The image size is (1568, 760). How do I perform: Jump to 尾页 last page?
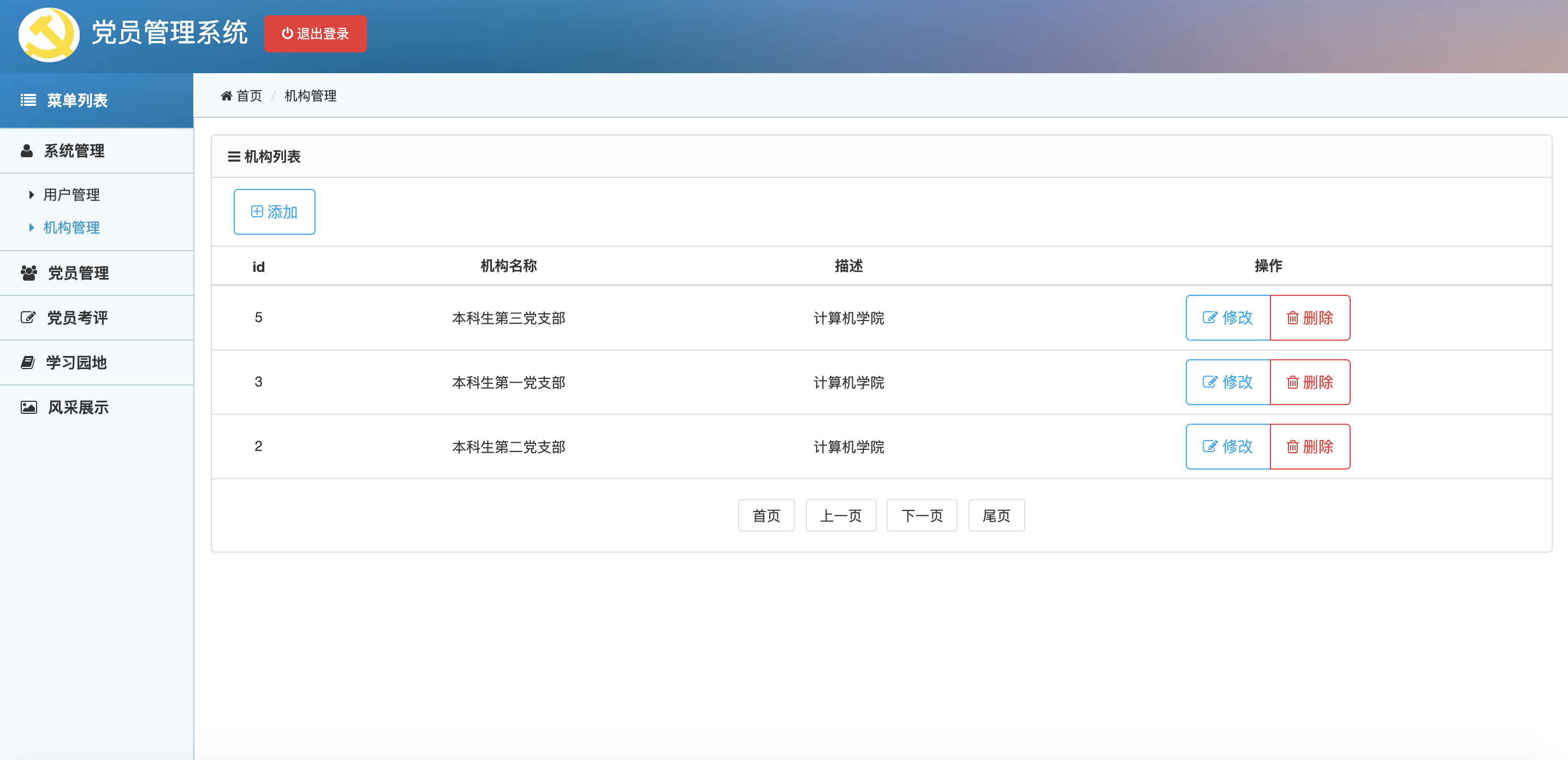tap(996, 515)
